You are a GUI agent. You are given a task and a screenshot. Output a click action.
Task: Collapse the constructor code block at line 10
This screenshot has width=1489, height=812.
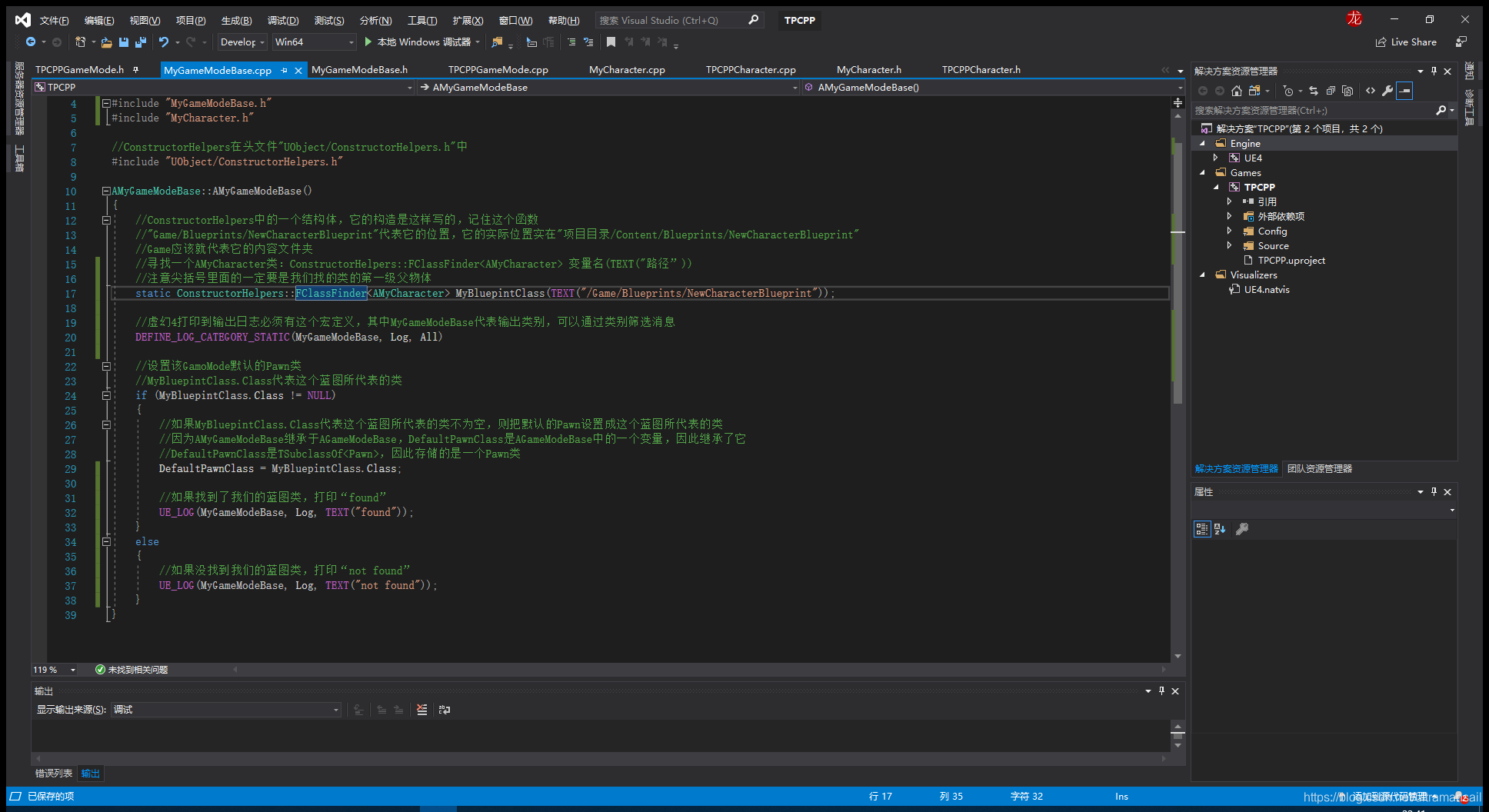click(106, 191)
